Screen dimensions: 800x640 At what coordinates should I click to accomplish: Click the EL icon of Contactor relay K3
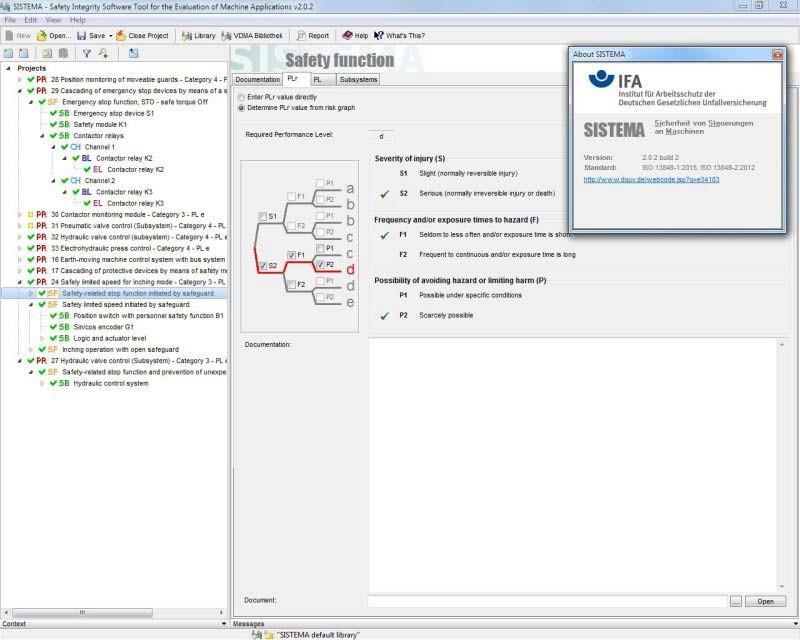coord(98,203)
